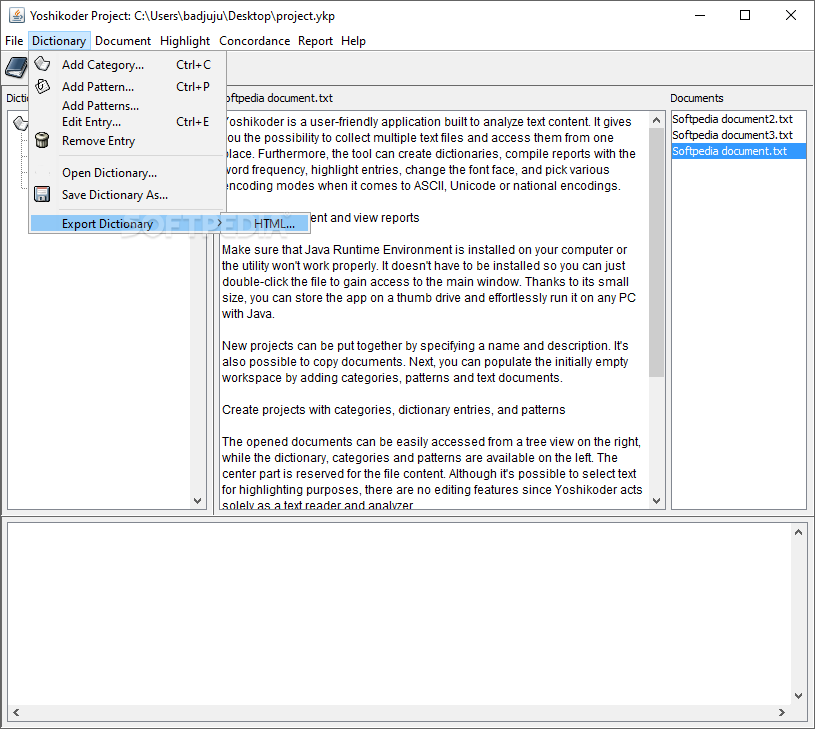Open the Report menu
The image size is (815, 729).
pos(315,41)
